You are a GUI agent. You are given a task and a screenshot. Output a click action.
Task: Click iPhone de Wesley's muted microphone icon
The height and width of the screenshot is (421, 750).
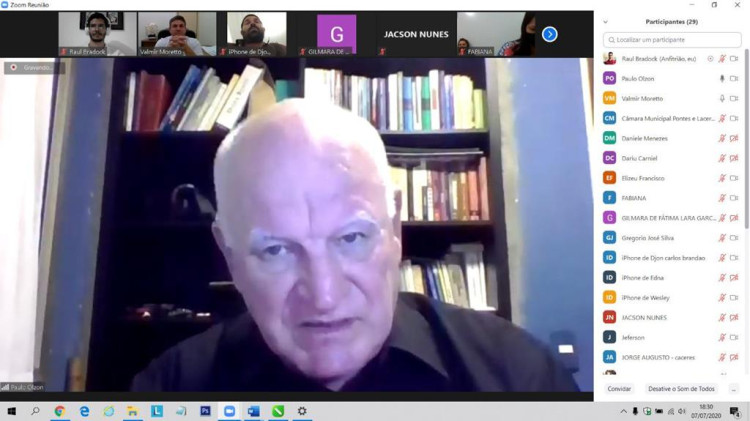coord(722,298)
